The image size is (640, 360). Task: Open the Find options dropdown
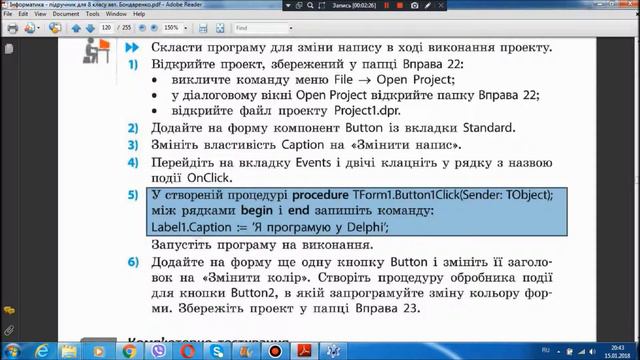coord(291,28)
